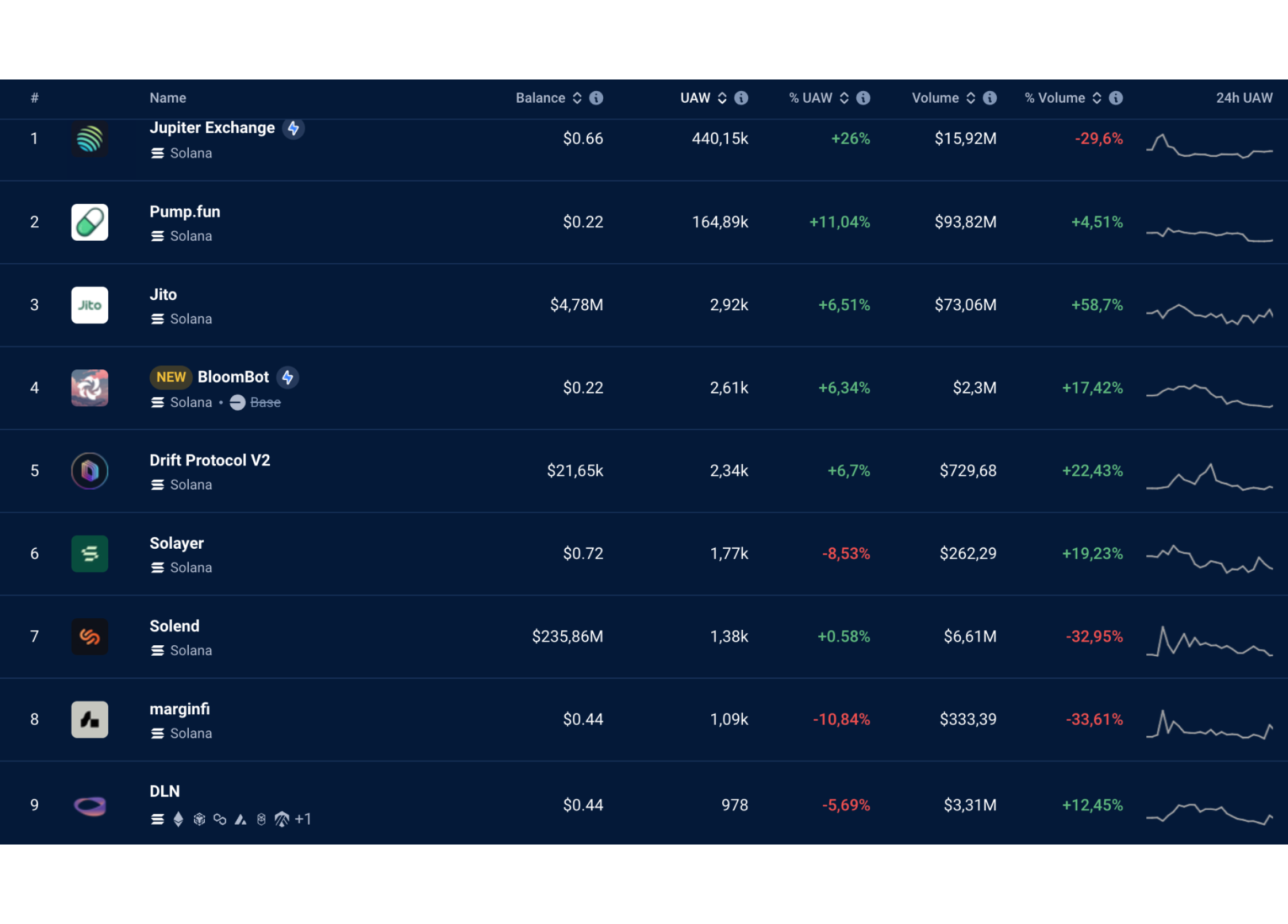Expand the +1 more chains under DLN
1288x924 pixels.
coord(303,819)
